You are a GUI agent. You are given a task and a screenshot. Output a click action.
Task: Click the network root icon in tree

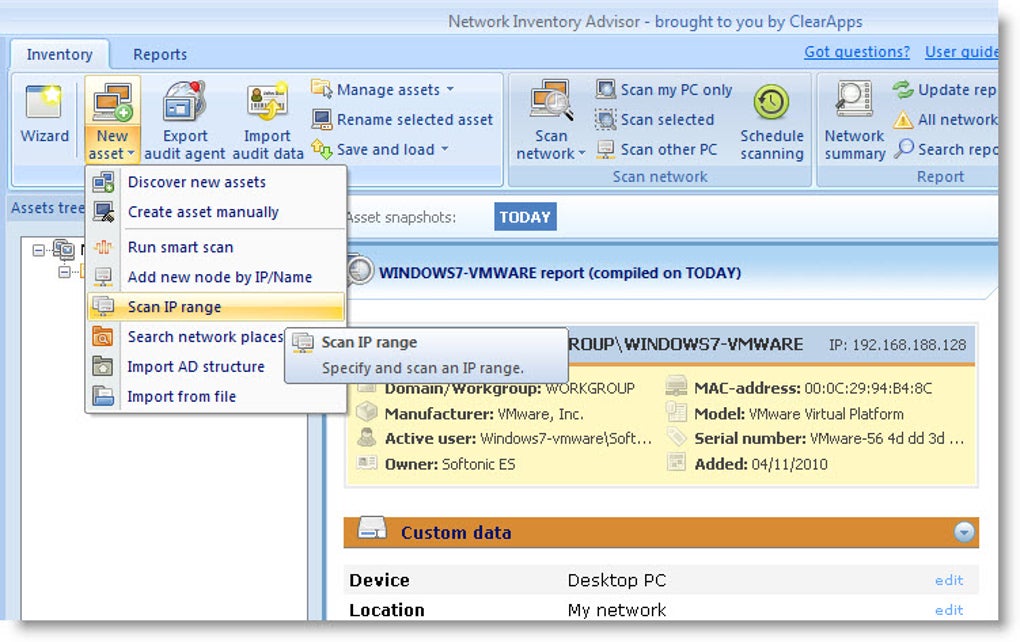(x=64, y=248)
